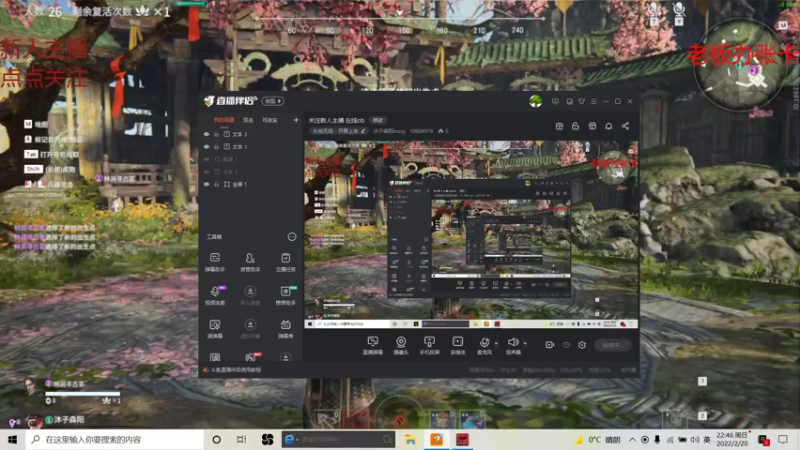Open the Pk tool with red badge
Screen dimensions: 800x450
tap(251, 357)
